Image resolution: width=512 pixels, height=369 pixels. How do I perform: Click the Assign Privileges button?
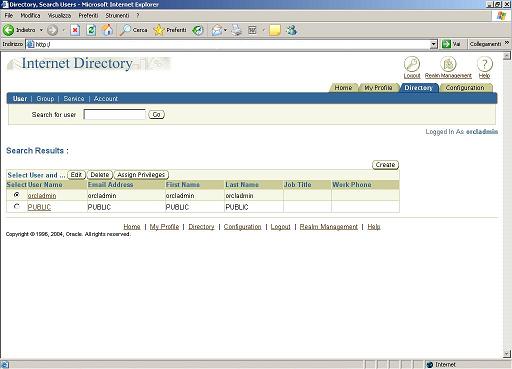[x=141, y=175]
